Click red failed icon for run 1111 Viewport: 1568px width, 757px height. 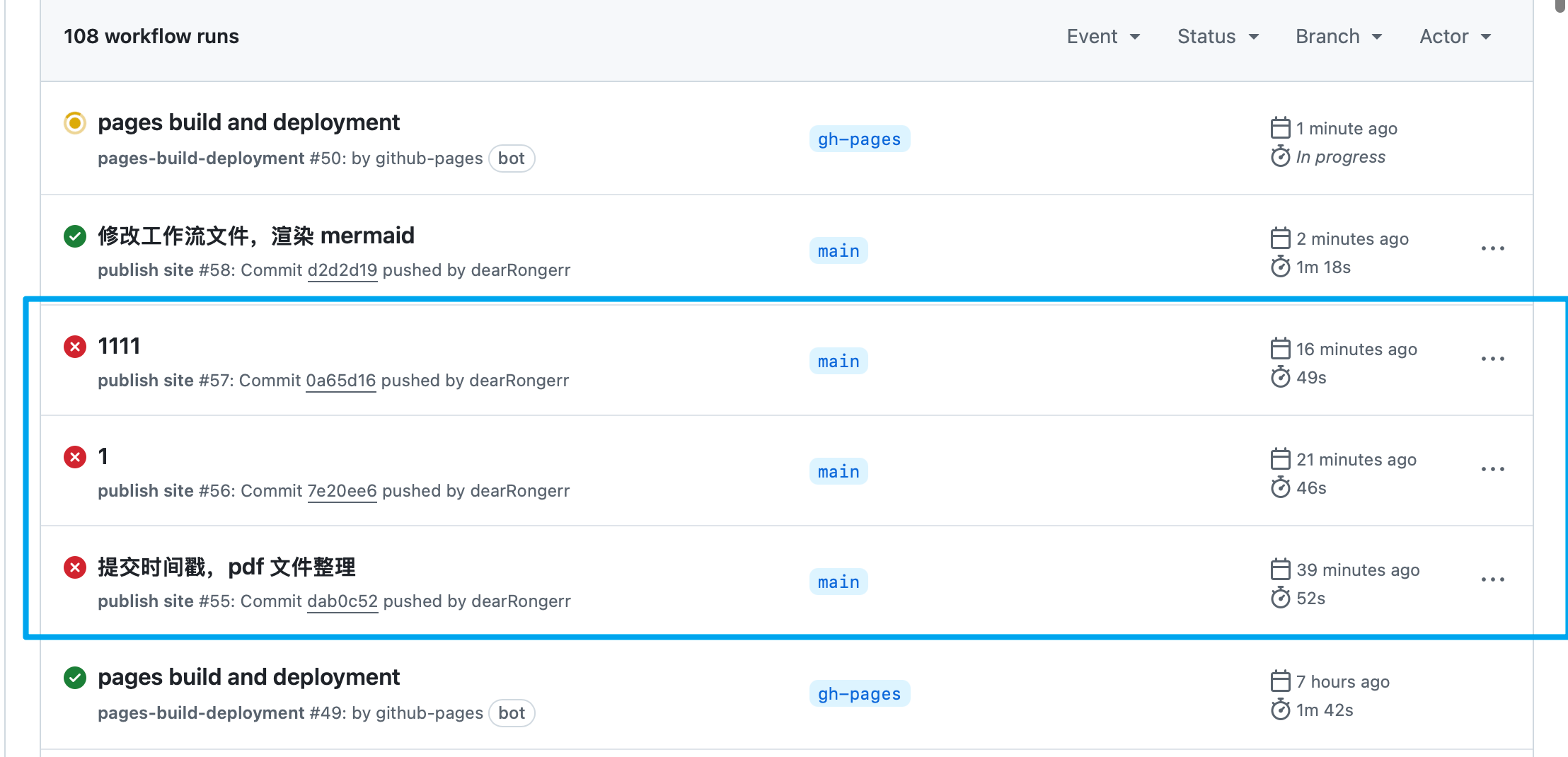click(x=75, y=347)
